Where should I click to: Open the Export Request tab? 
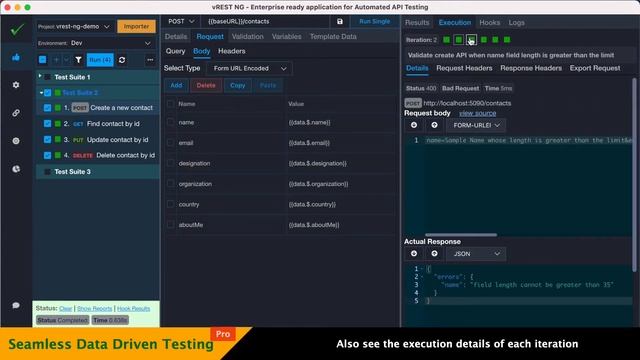point(595,68)
